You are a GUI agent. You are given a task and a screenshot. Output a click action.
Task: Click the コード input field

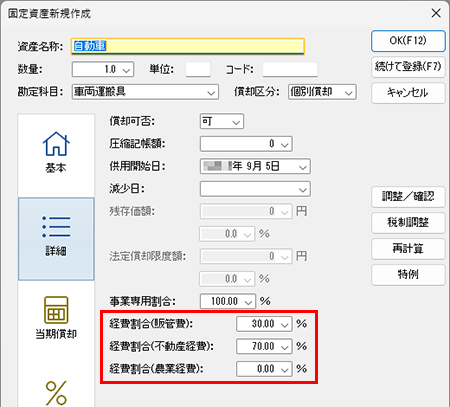click(290, 69)
